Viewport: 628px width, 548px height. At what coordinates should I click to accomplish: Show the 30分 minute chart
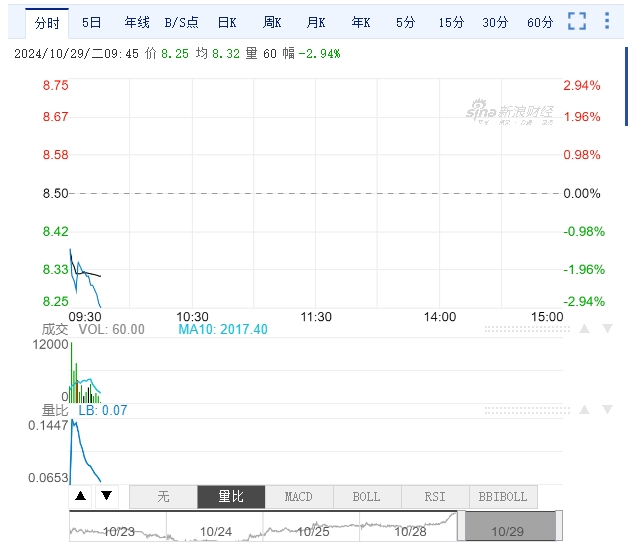[495, 22]
